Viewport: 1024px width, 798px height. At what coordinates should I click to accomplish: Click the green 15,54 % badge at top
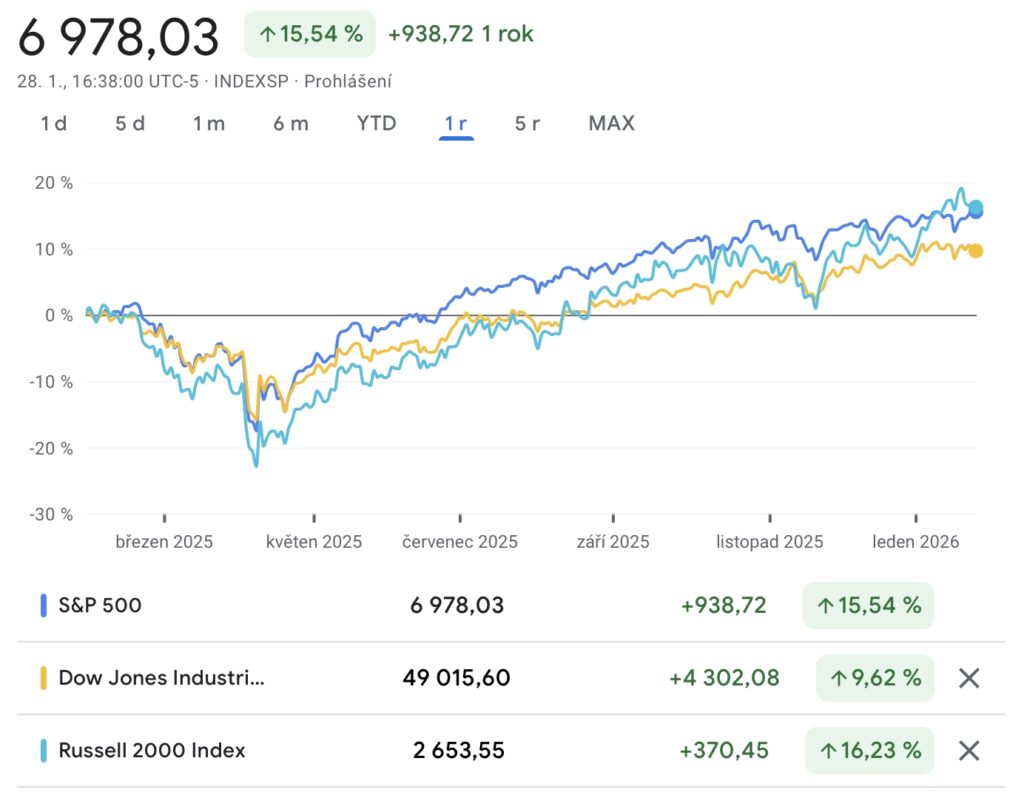[x=310, y=34]
